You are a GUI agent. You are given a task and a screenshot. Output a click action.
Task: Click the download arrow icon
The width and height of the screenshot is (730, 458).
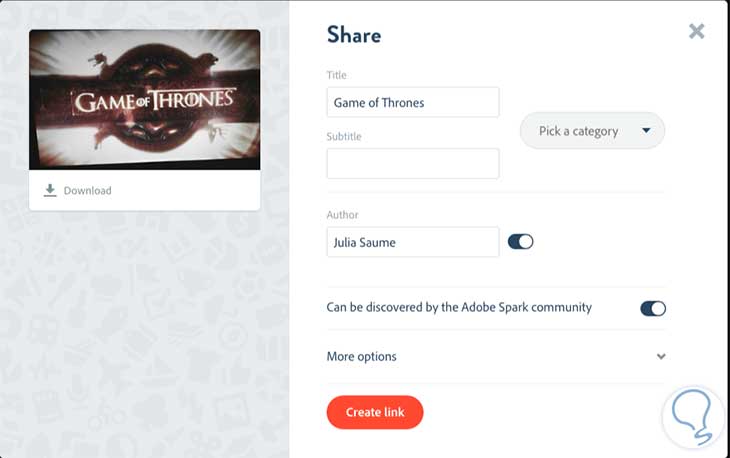[50, 190]
